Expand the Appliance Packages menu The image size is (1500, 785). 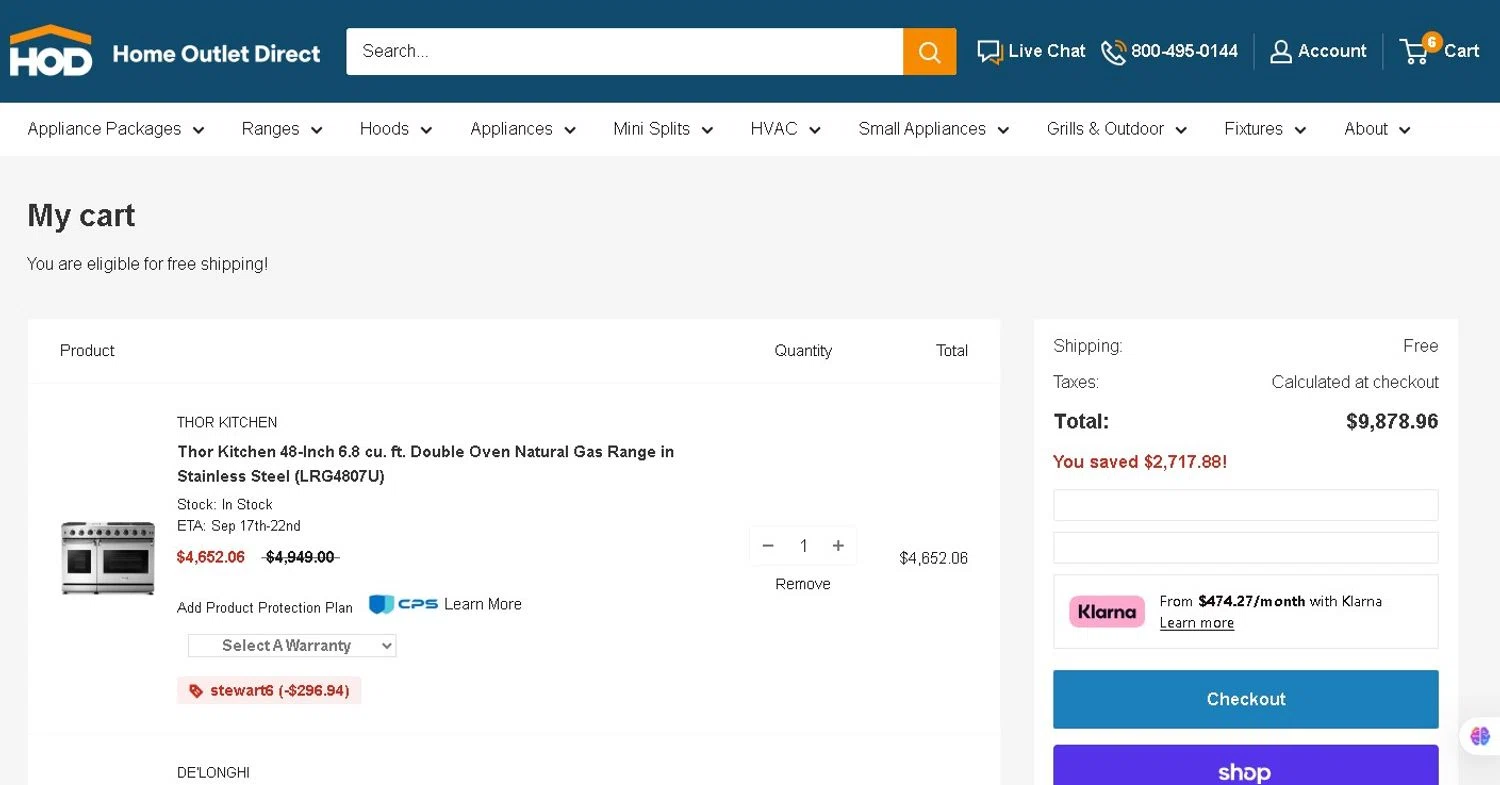(116, 129)
